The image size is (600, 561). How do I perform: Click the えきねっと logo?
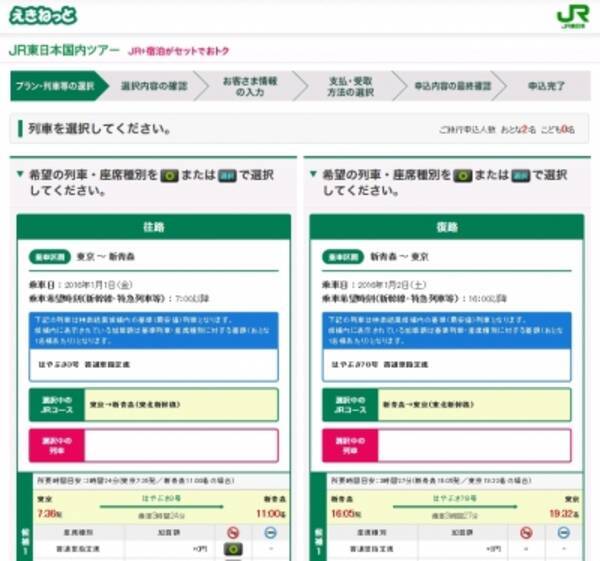pyautogui.click(x=43, y=16)
